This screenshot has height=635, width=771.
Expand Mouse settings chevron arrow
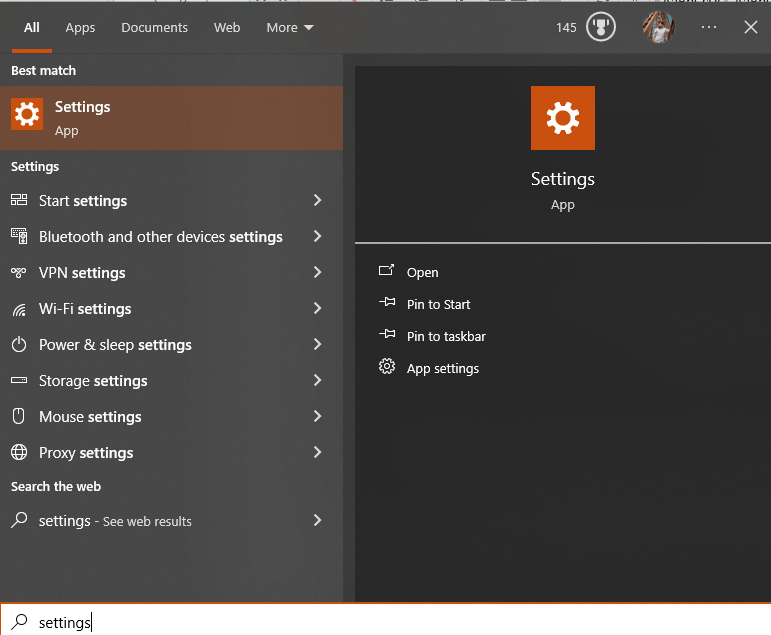[318, 416]
